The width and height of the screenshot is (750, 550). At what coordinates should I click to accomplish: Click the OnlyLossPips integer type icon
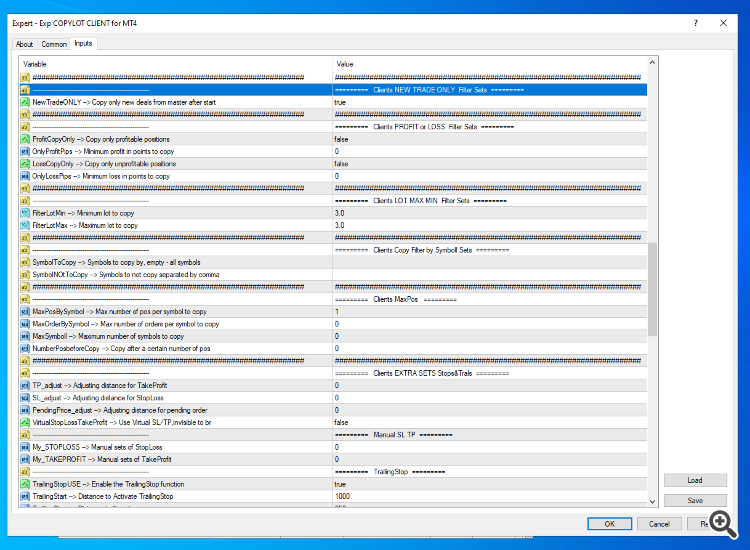pos(25,176)
